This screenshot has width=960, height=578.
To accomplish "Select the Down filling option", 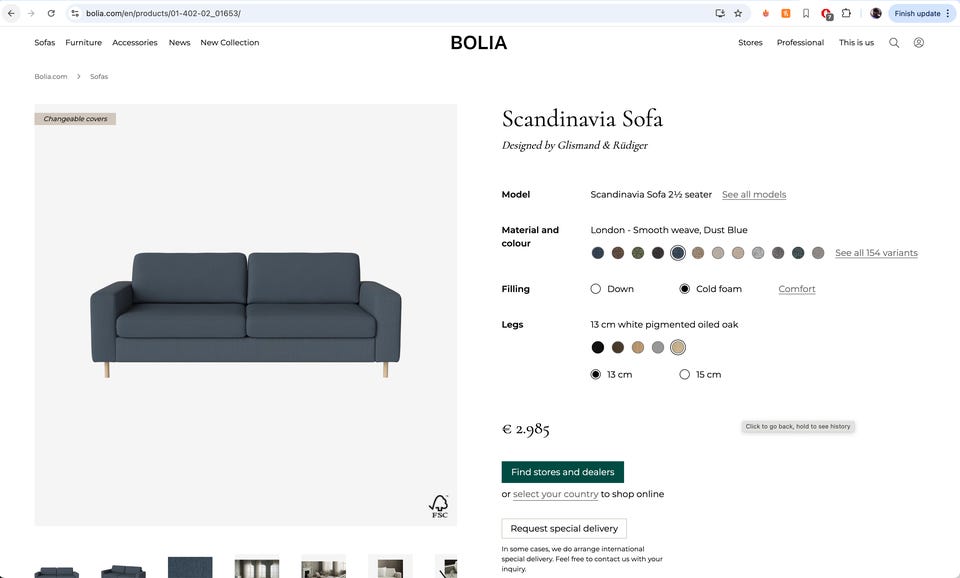I will click(596, 289).
